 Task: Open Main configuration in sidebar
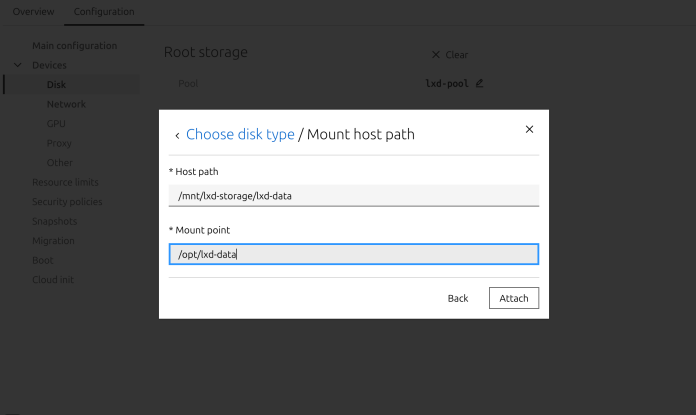pos(74,46)
